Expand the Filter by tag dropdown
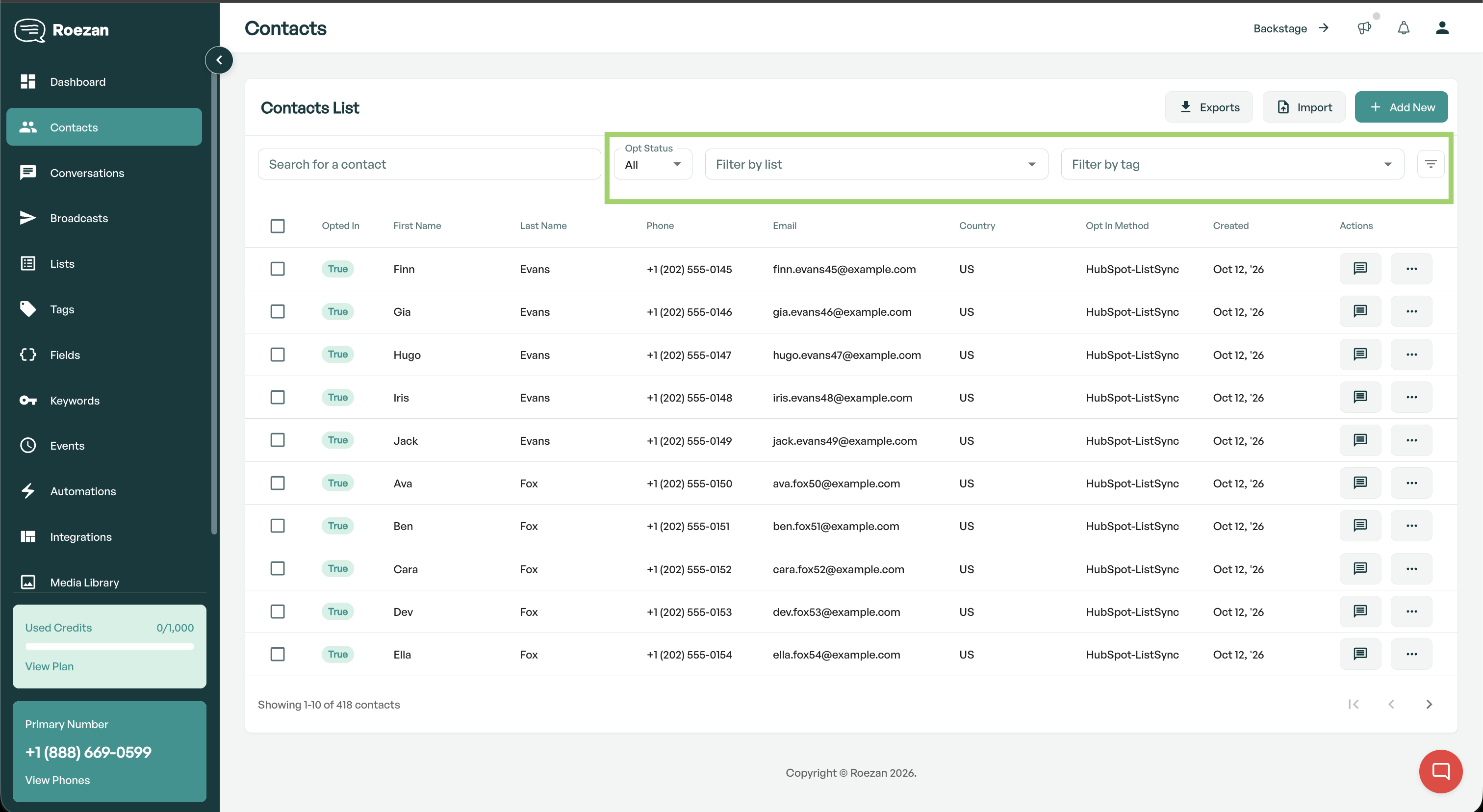 coord(1232,164)
